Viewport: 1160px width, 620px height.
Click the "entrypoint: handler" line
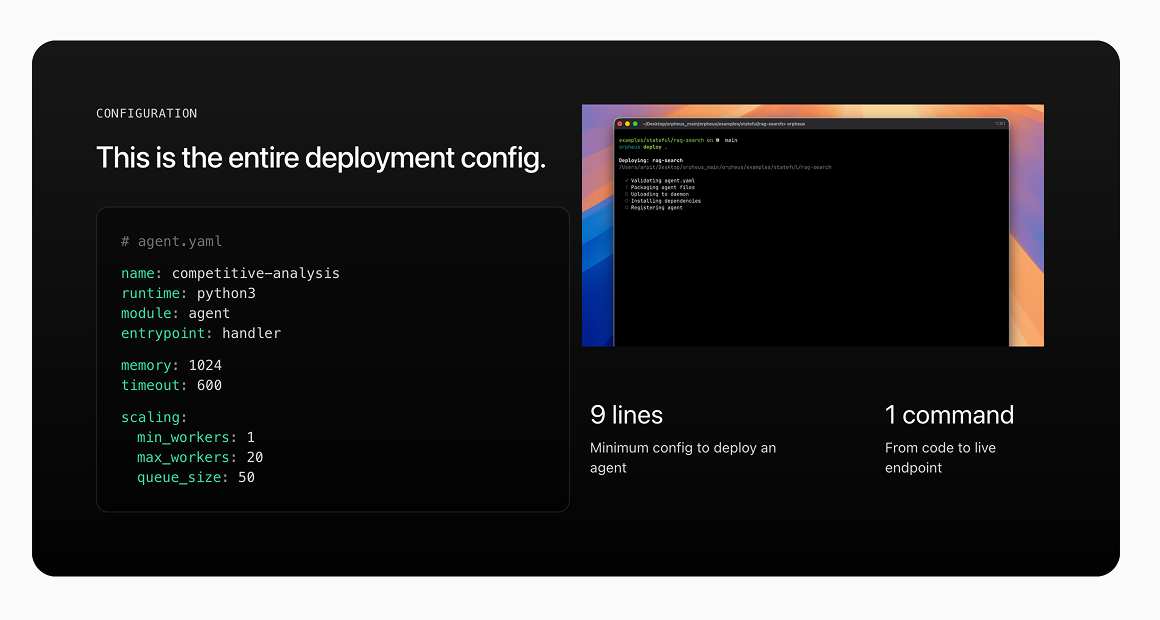(x=201, y=333)
